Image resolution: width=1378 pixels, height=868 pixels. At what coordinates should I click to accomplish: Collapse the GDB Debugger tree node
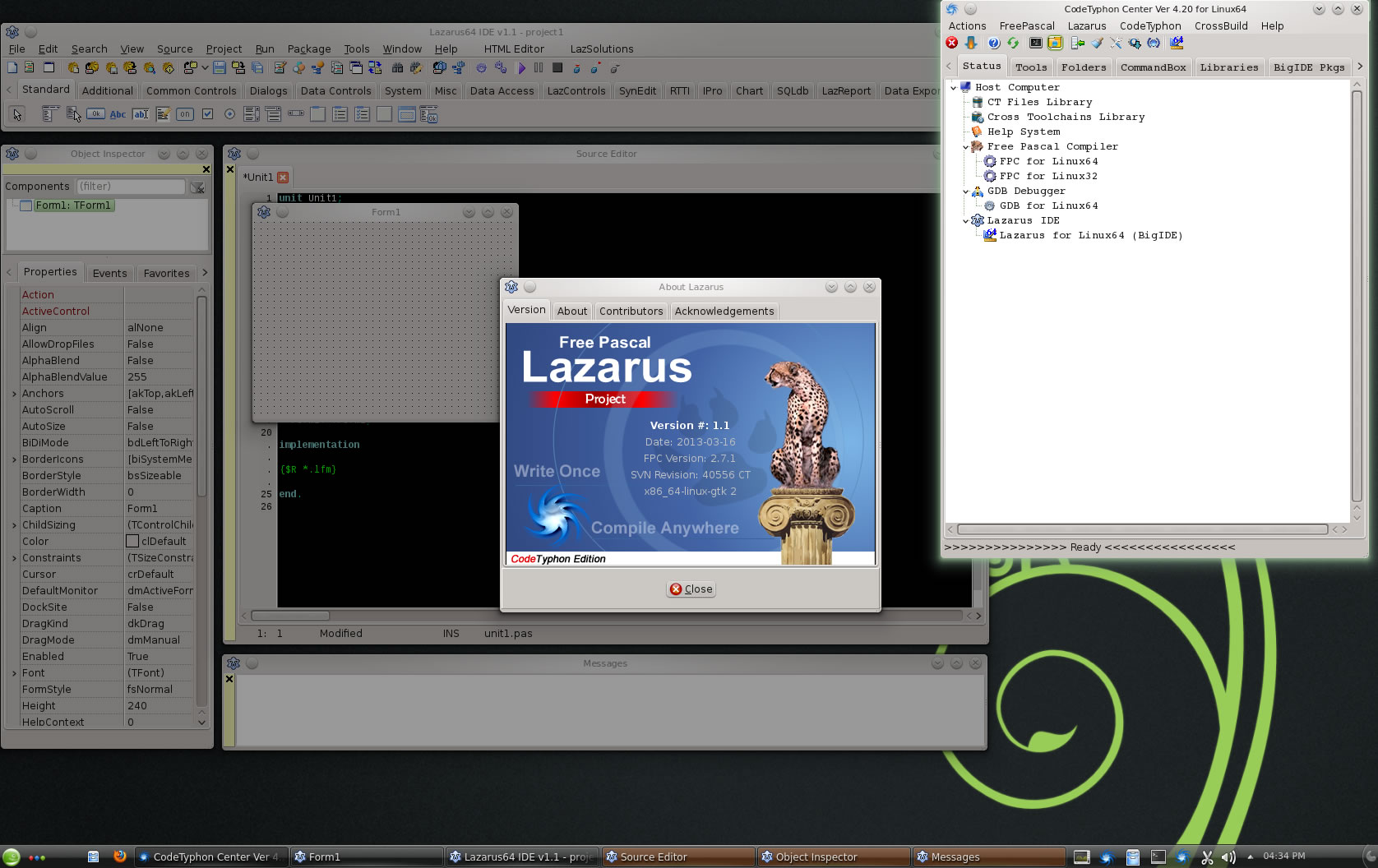[965, 192]
